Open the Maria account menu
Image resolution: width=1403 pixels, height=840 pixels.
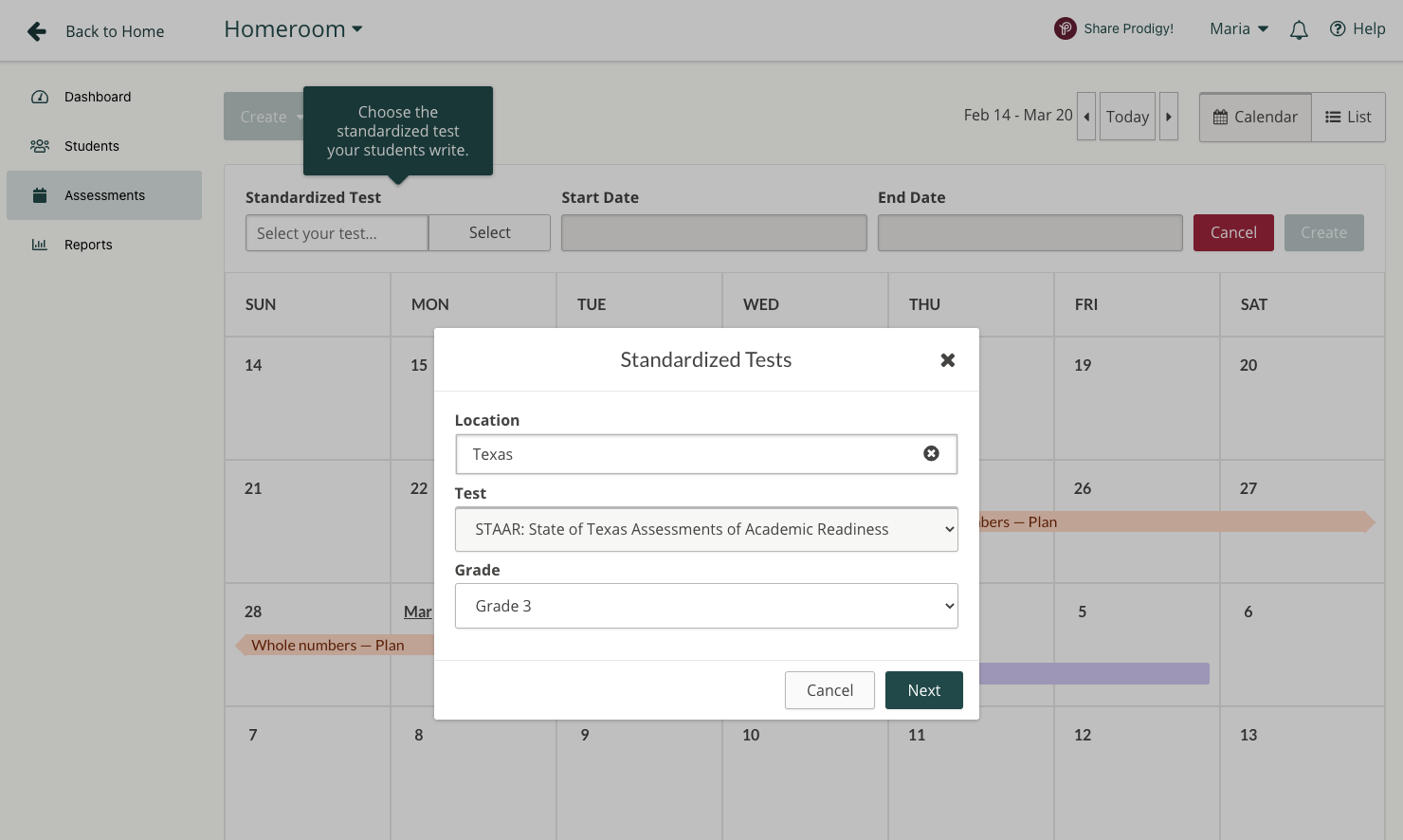click(1239, 28)
